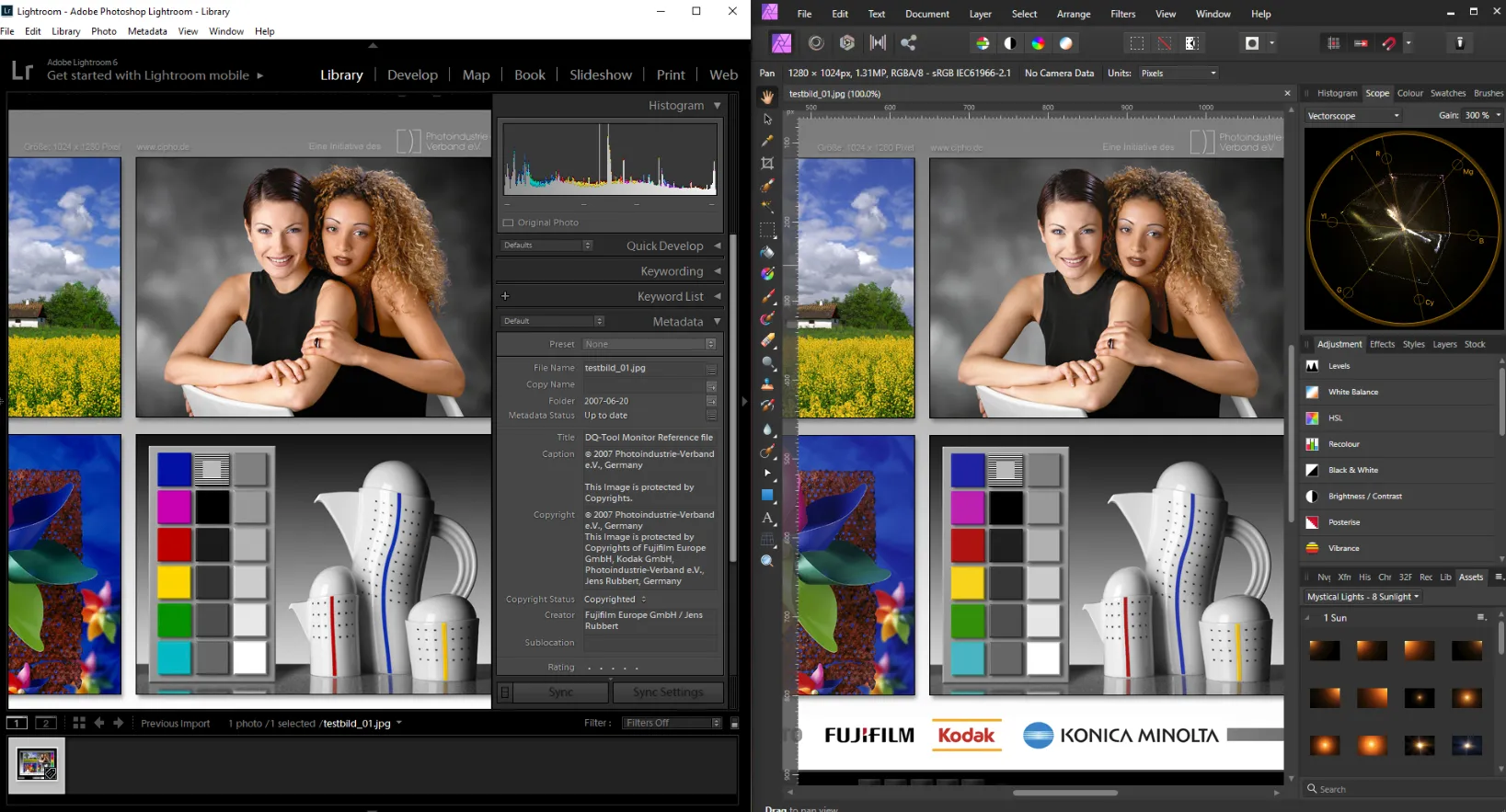
Task: Click the Lightroom grid view icon
Action: [79, 723]
